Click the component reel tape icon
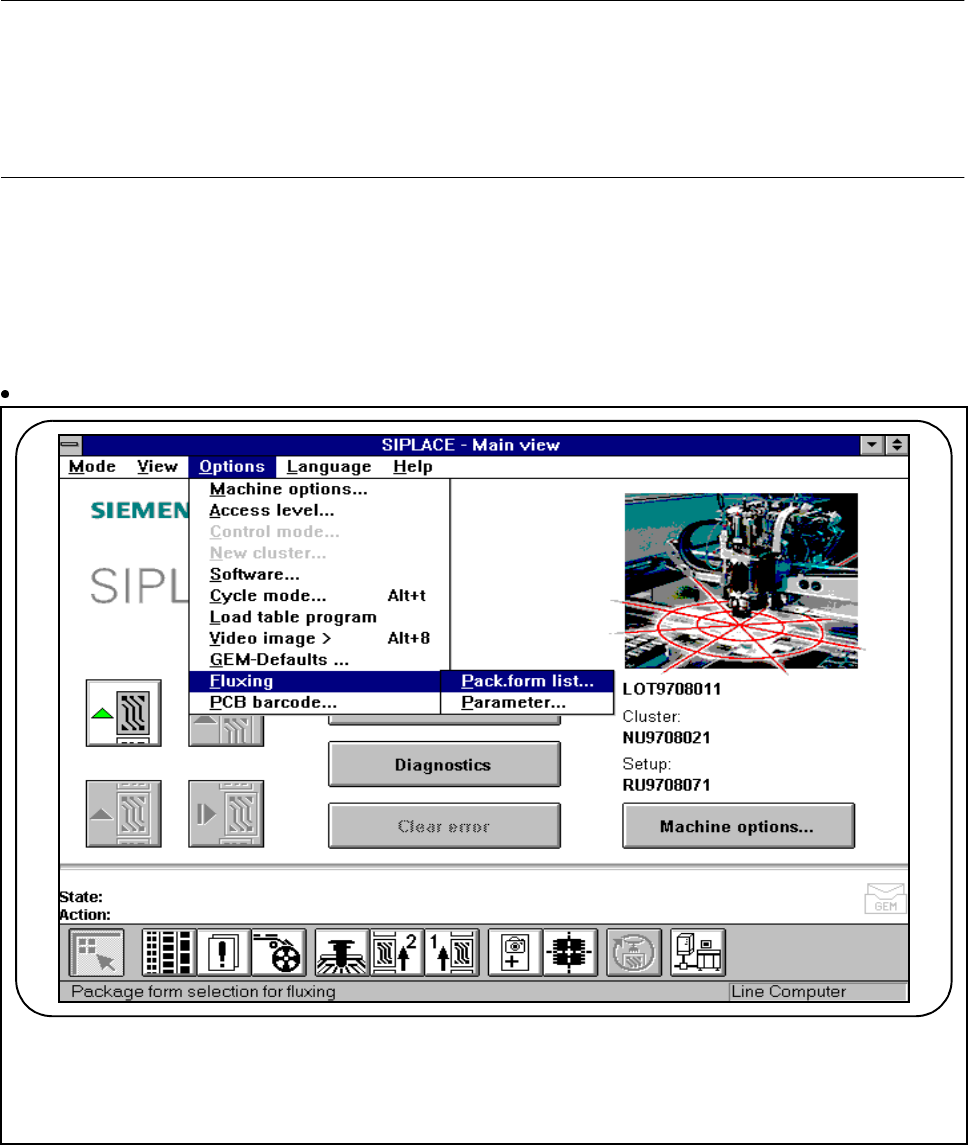 tap(279, 952)
